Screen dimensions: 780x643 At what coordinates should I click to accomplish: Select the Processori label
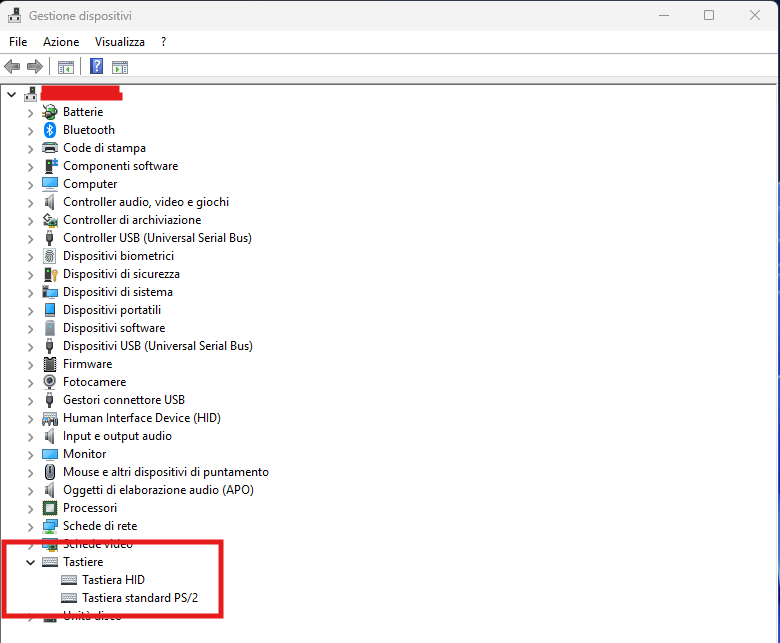coord(90,508)
